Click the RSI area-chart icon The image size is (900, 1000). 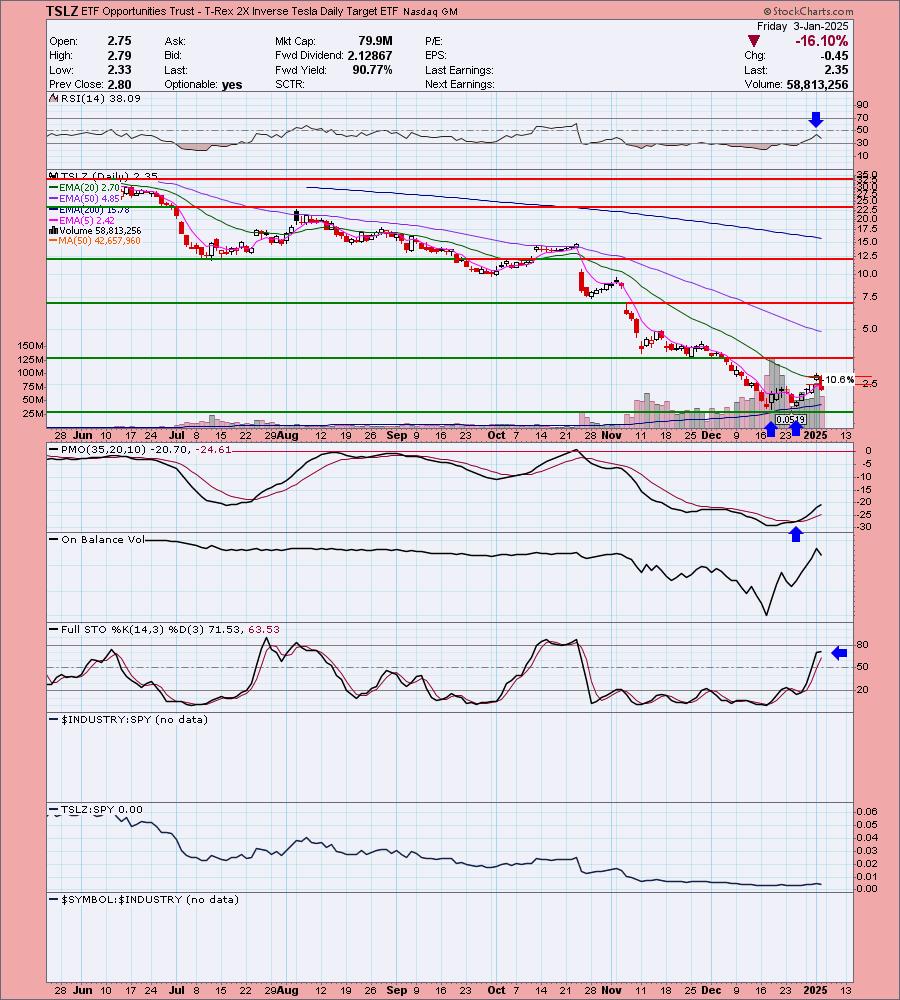click(54, 99)
